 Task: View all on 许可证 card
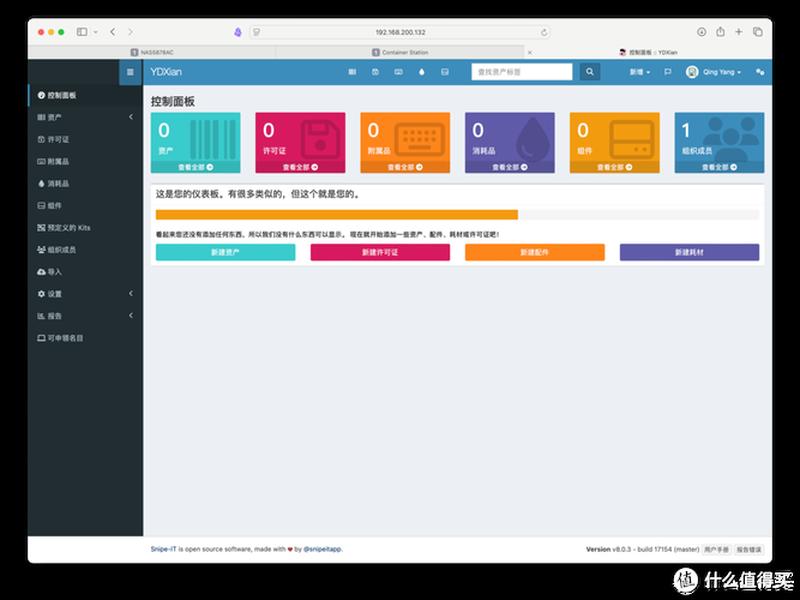click(300, 167)
